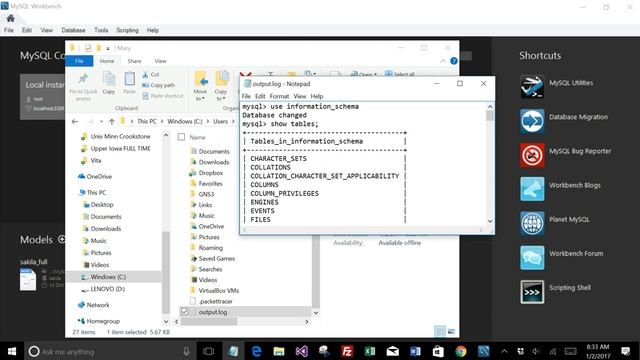Switch to Explorer Share tab
Viewport: 640px width, 360px height.
134,61
